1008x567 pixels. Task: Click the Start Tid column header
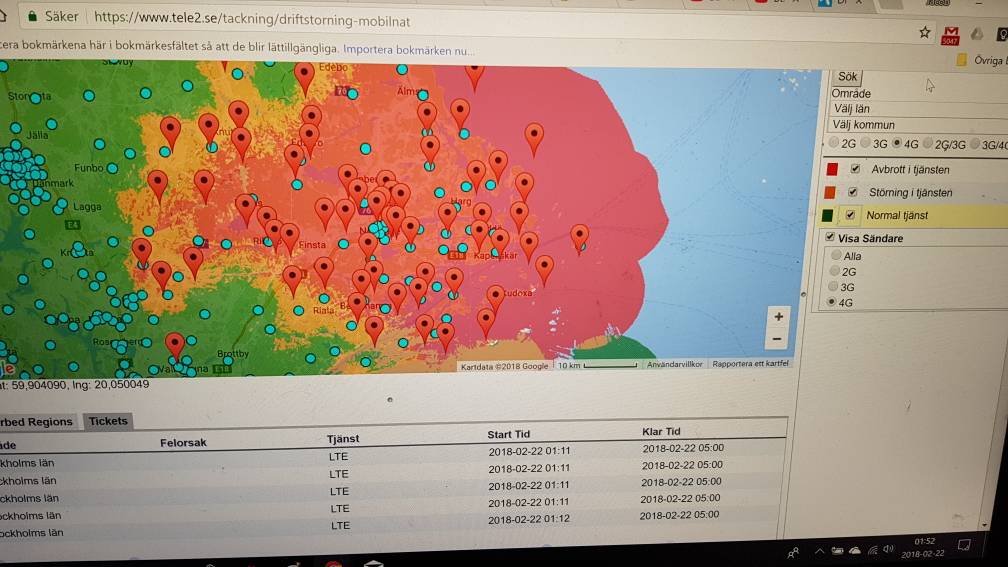[508, 434]
